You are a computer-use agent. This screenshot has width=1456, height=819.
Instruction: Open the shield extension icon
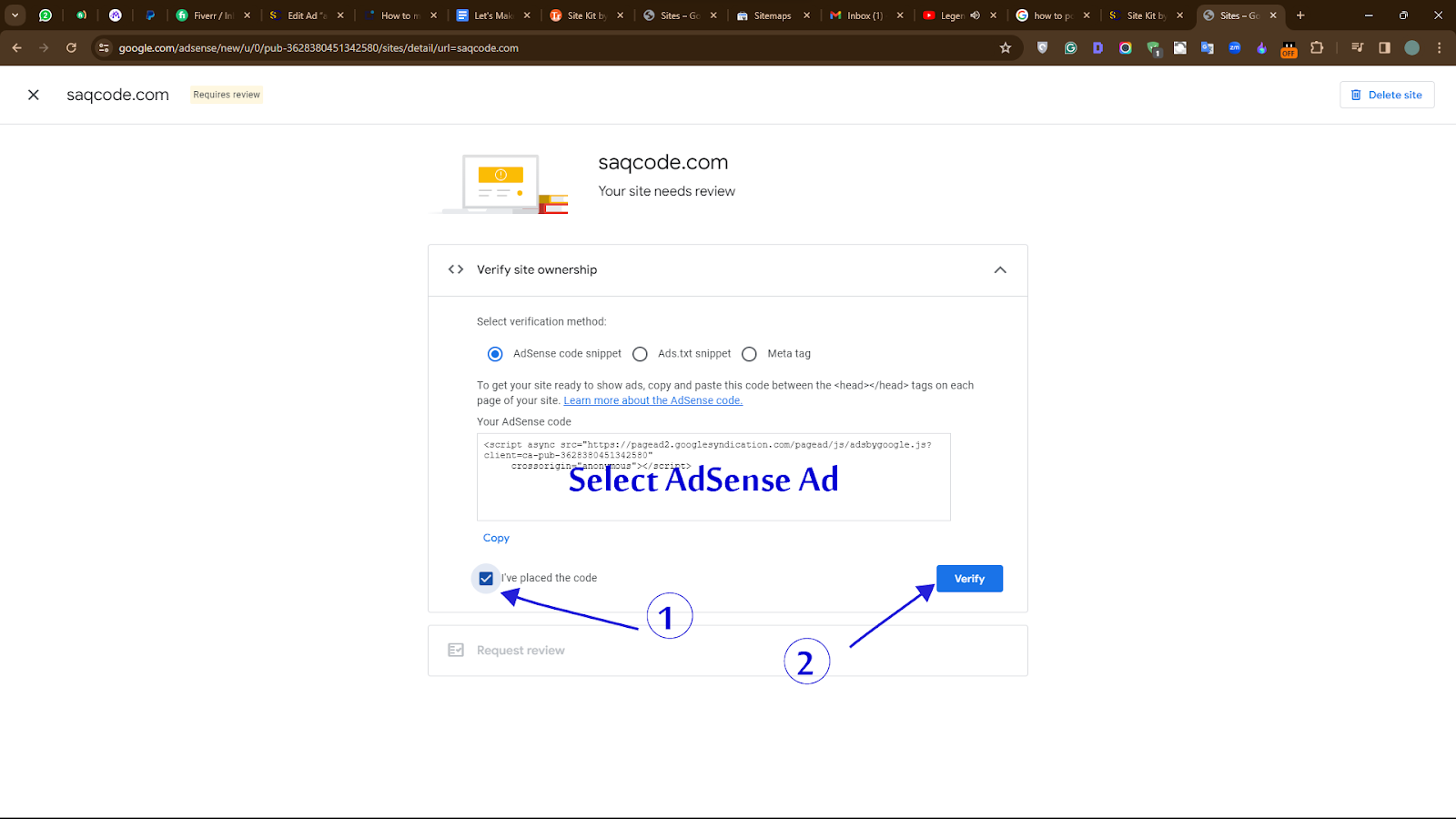tap(1043, 48)
